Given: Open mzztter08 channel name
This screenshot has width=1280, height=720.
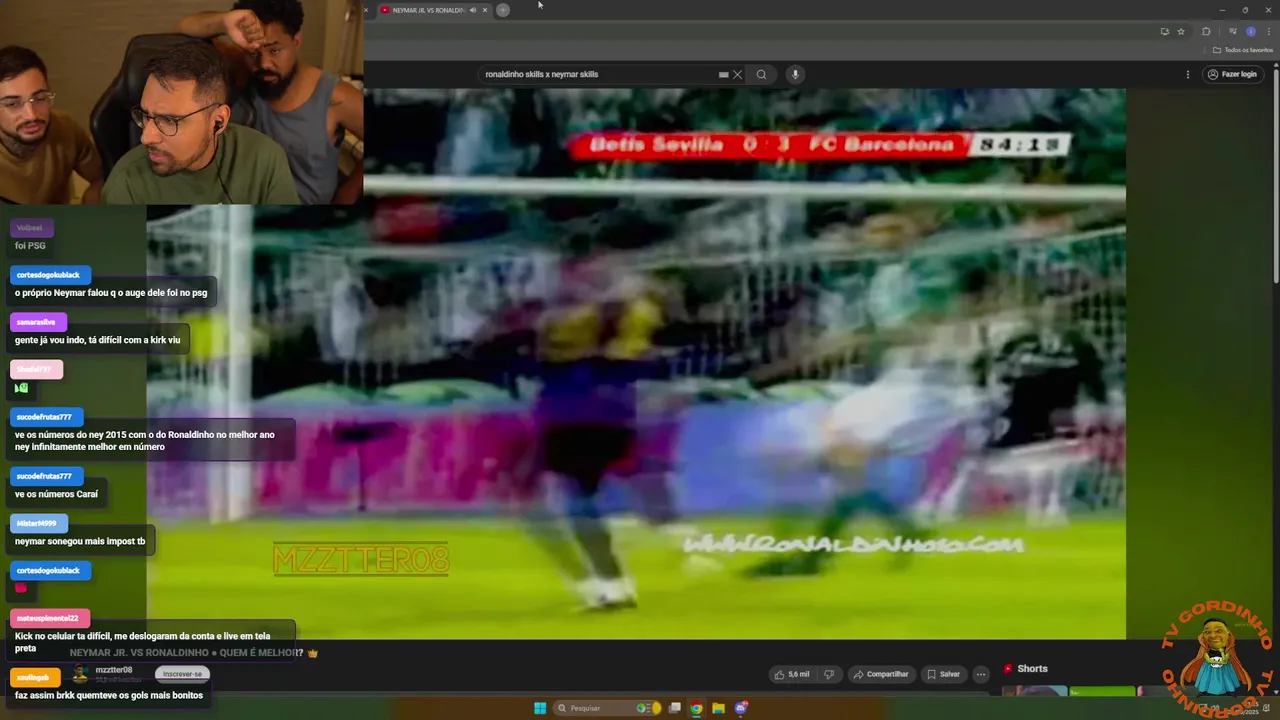Looking at the screenshot, I should coord(114,670).
